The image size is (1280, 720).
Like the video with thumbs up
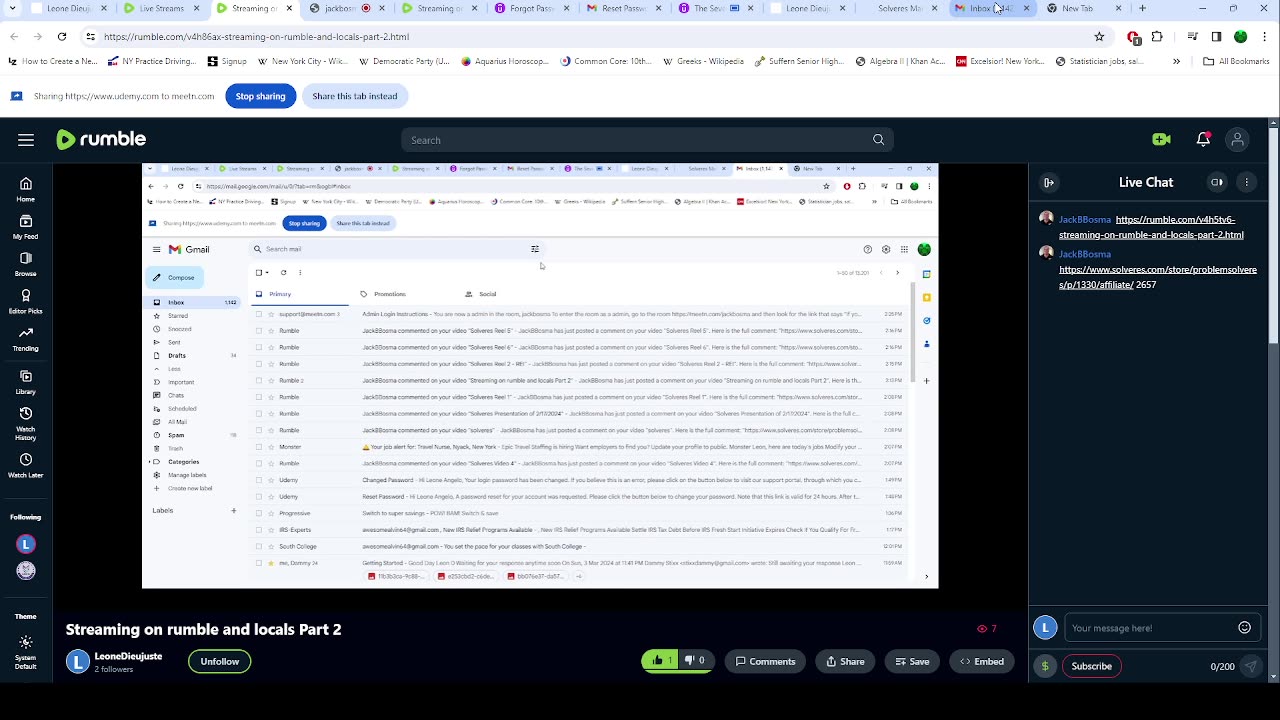[x=662, y=661]
